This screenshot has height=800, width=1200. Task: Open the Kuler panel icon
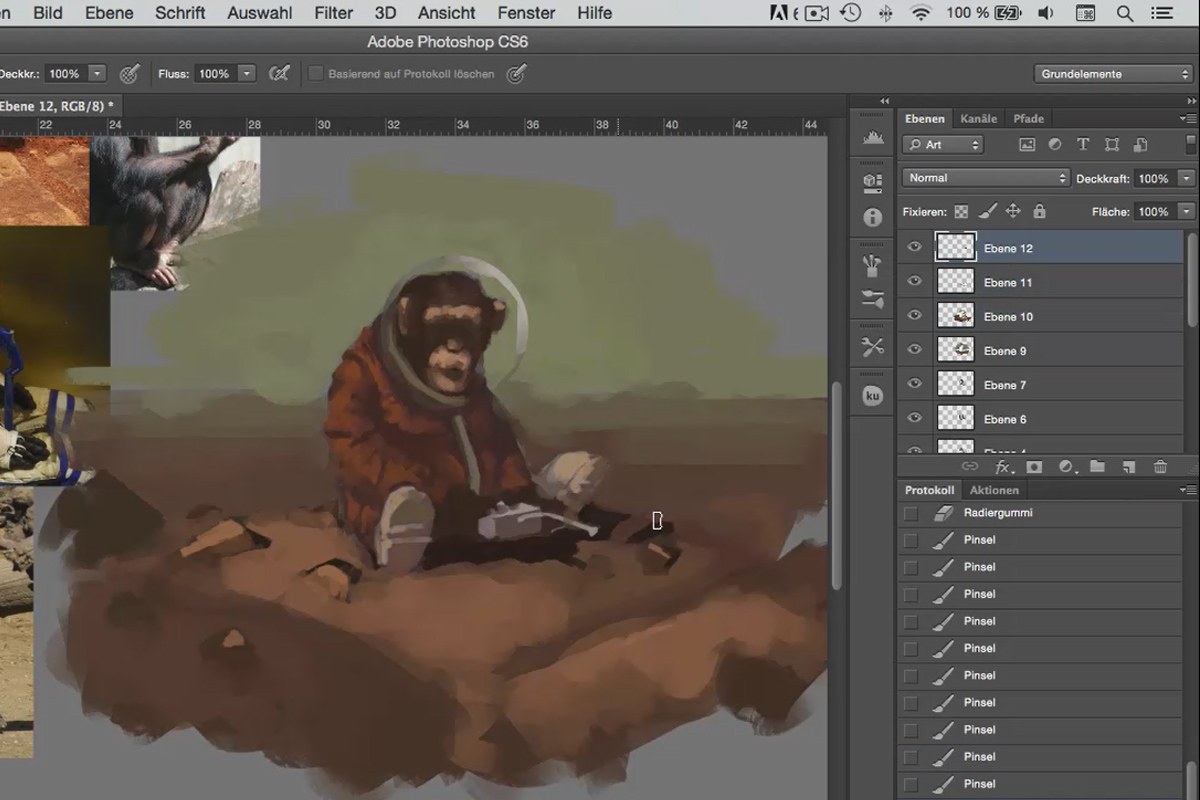click(x=872, y=396)
